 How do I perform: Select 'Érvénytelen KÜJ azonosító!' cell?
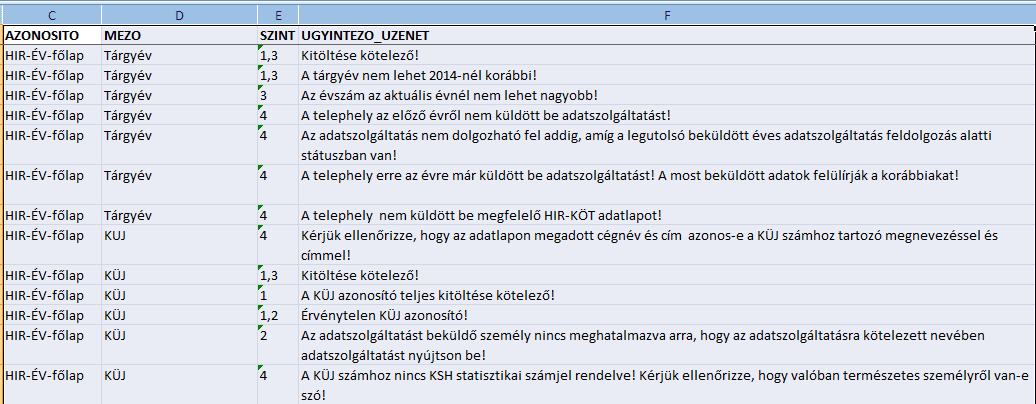point(667,315)
